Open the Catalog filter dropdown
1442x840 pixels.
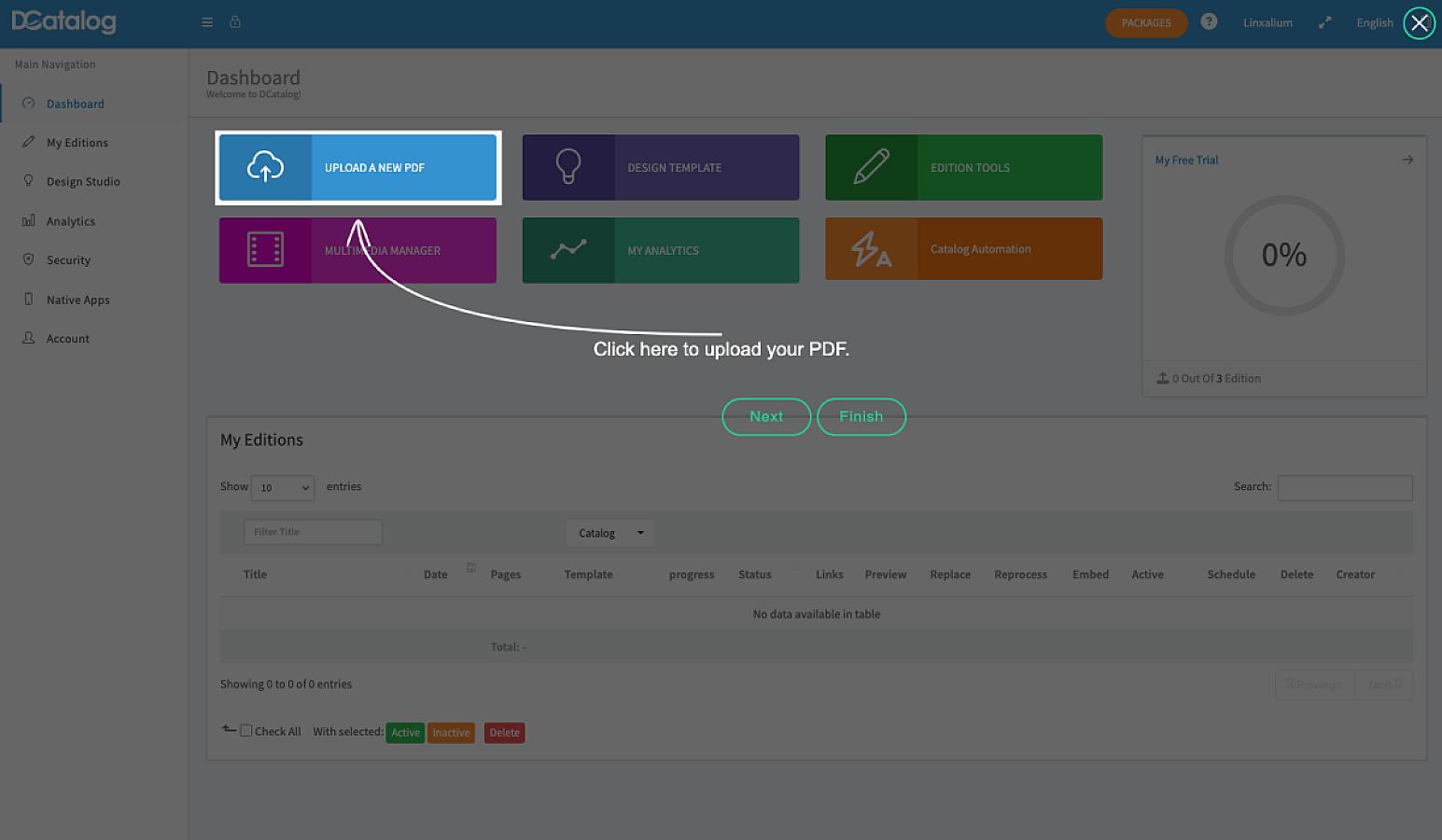[x=609, y=533]
